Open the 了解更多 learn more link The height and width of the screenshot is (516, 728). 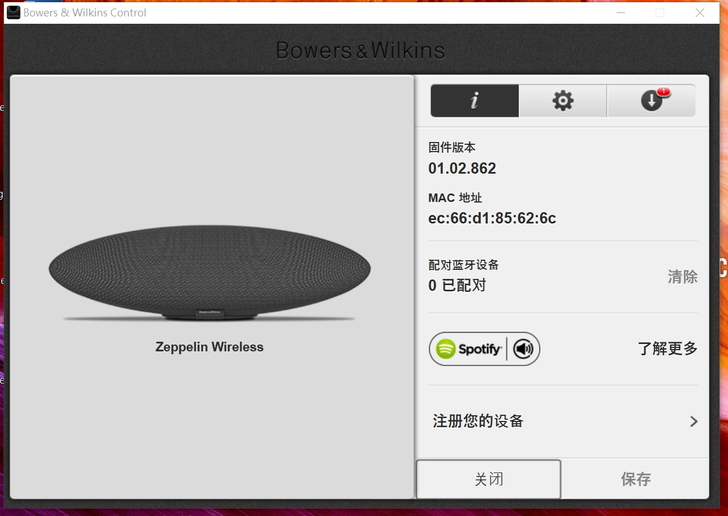point(667,348)
